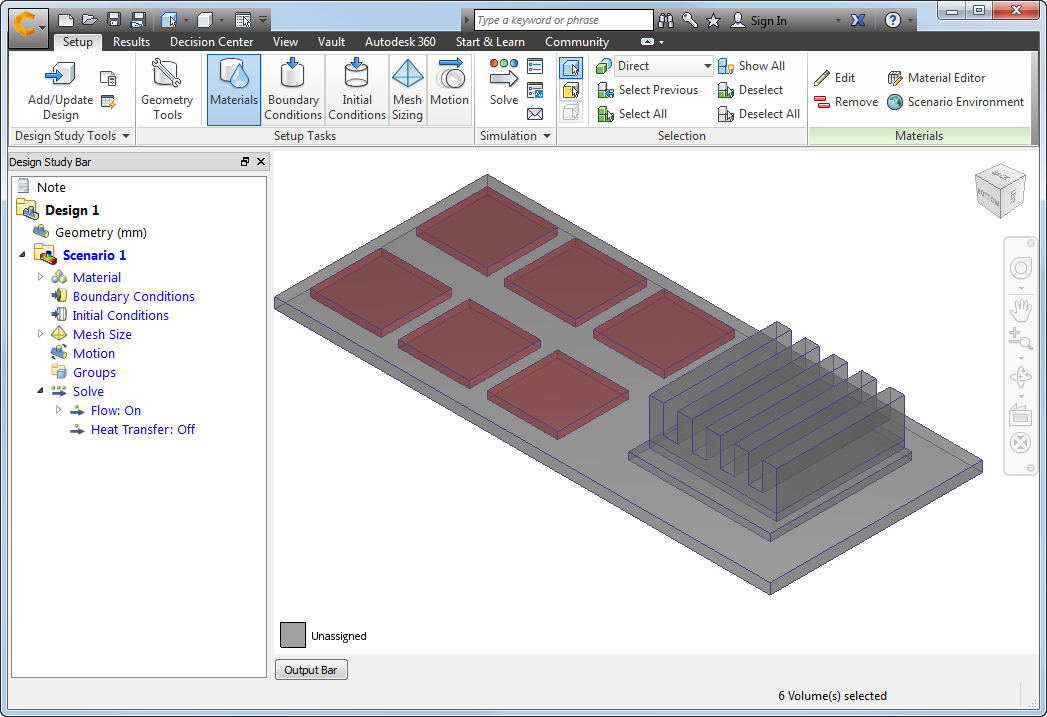Toggle Flow: On solve setting
1047x717 pixels.
coord(116,411)
